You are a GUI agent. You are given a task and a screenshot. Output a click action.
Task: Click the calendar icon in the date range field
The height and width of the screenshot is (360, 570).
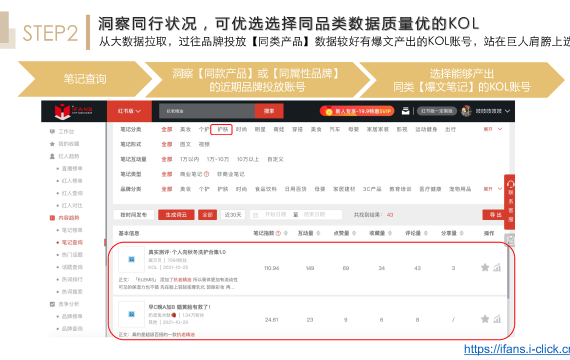[x=255, y=215]
